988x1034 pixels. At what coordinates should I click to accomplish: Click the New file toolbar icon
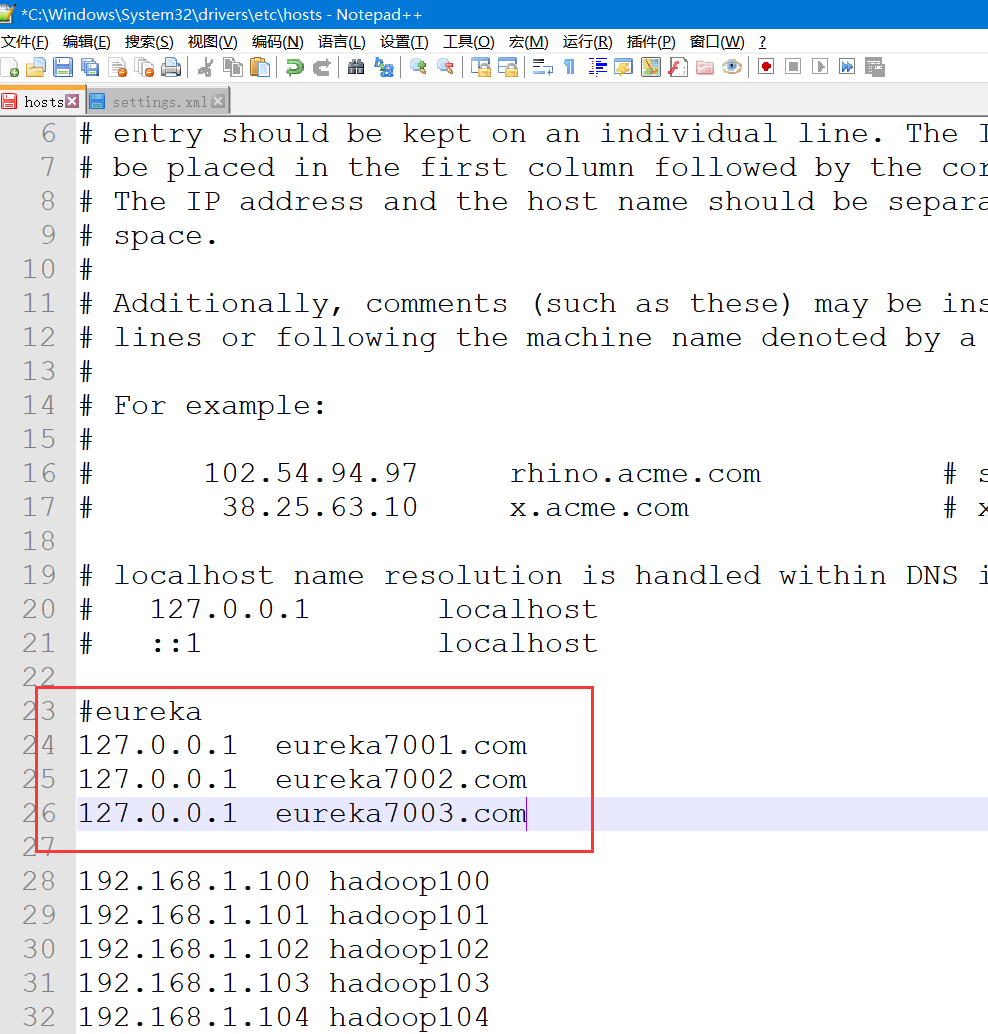9,67
